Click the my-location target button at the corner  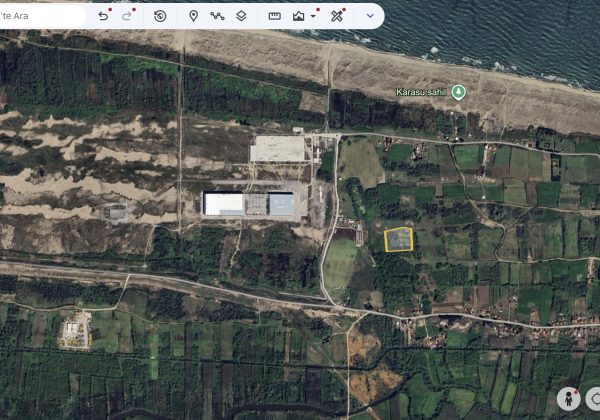(594, 399)
